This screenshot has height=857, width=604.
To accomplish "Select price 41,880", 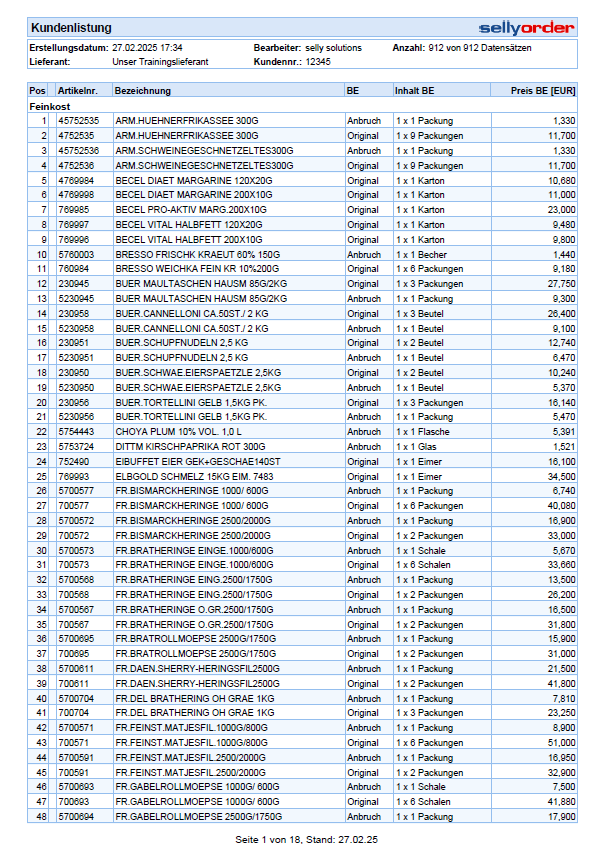I will (x=561, y=802).
